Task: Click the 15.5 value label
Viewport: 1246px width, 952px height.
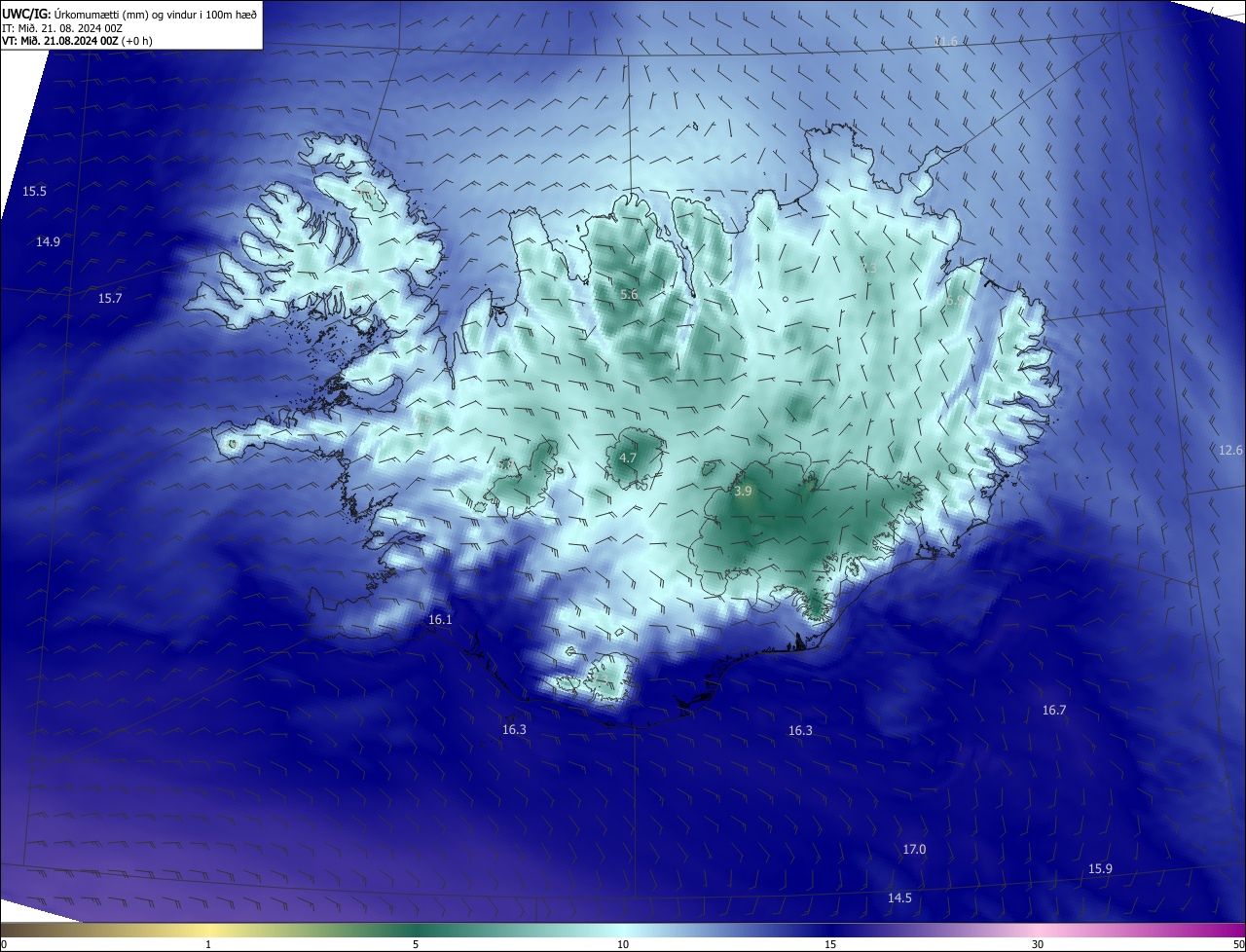Action: pyautogui.click(x=35, y=192)
